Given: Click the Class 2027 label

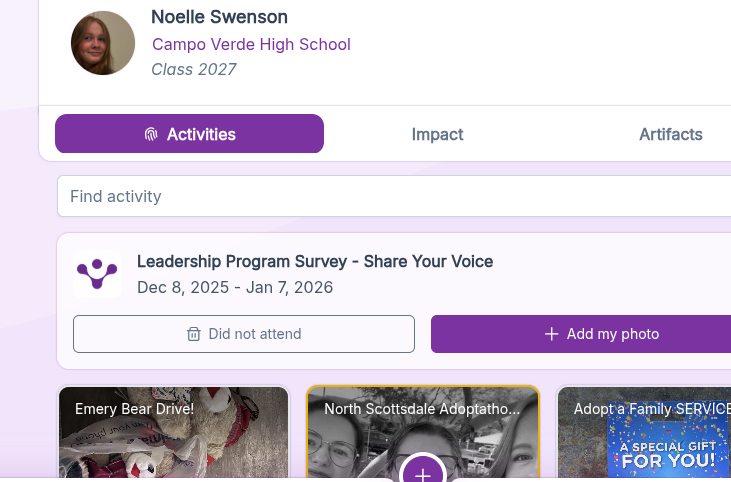Looking at the screenshot, I should pyautogui.click(x=194, y=69).
